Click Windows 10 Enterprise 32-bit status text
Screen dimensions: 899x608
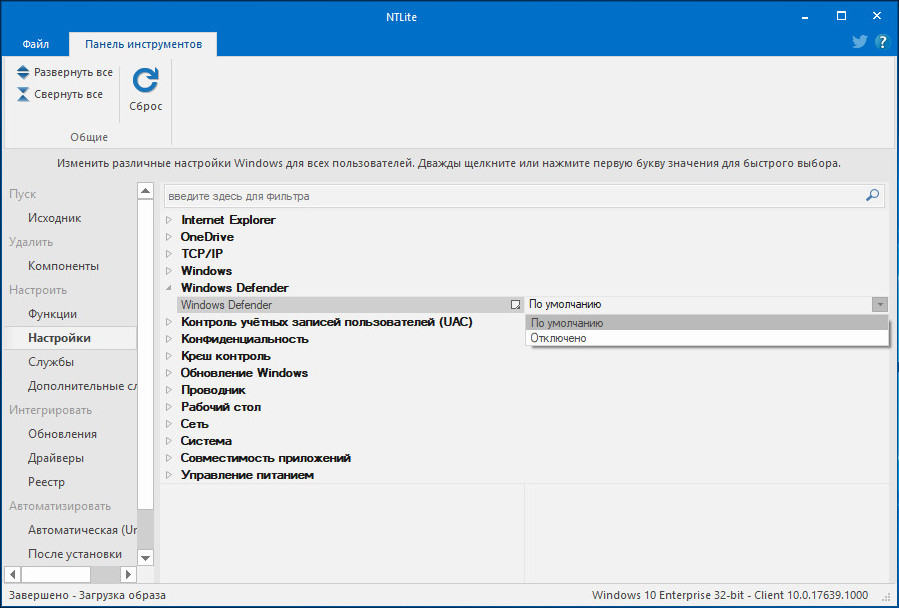click(x=730, y=595)
